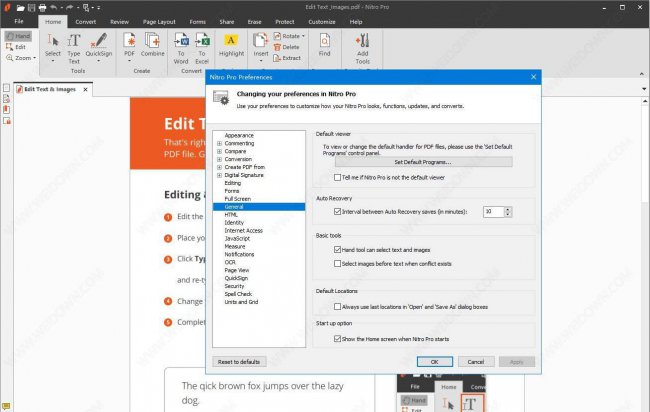Image resolution: width=650 pixels, height=412 pixels.
Task: Confirm preferences with OK button
Action: [434, 362]
